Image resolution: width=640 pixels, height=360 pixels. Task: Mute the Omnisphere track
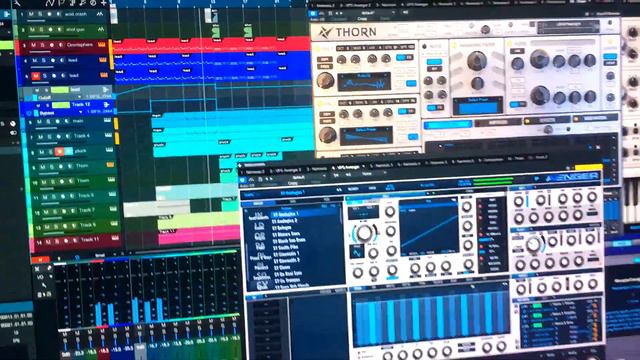point(33,44)
